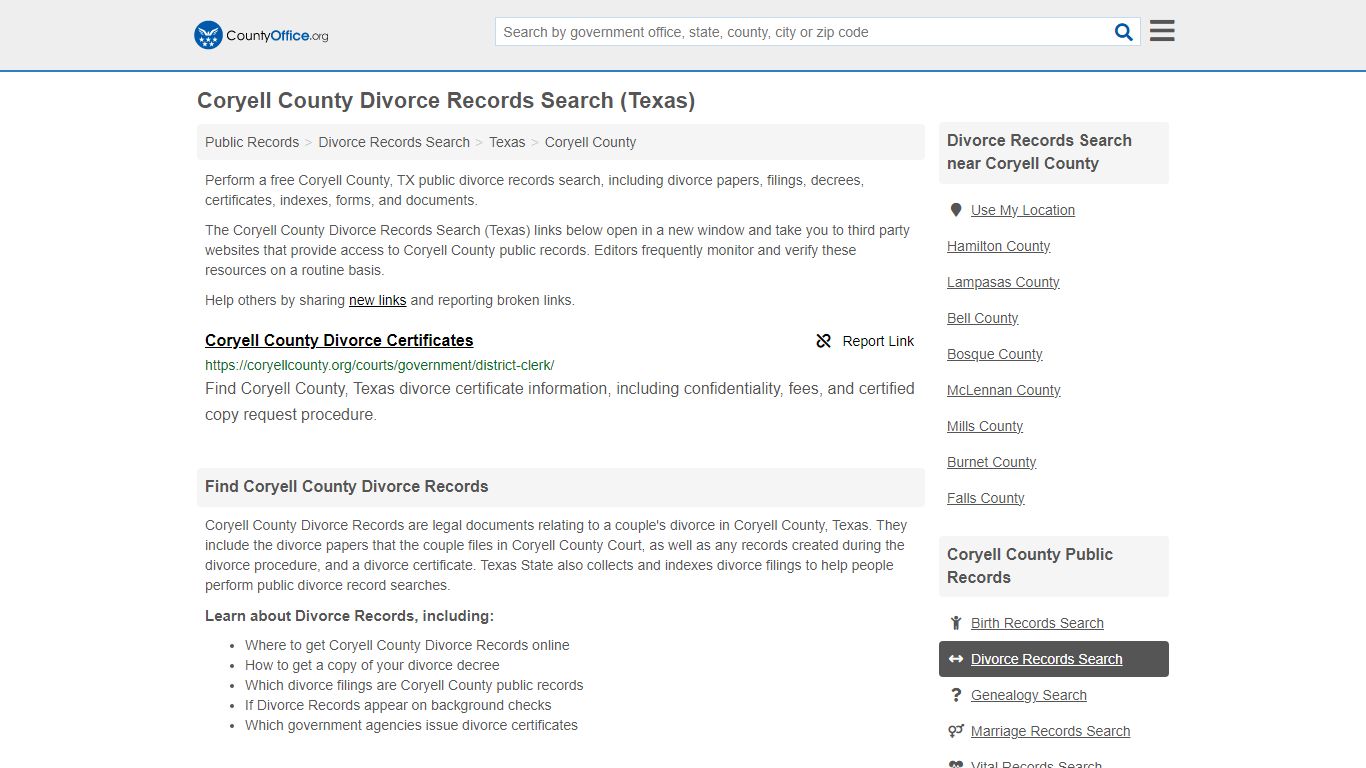Click 'Learn about Divorce Records, including:' text
The height and width of the screenshot is (768, 1366).
click(x=349, y=616)
